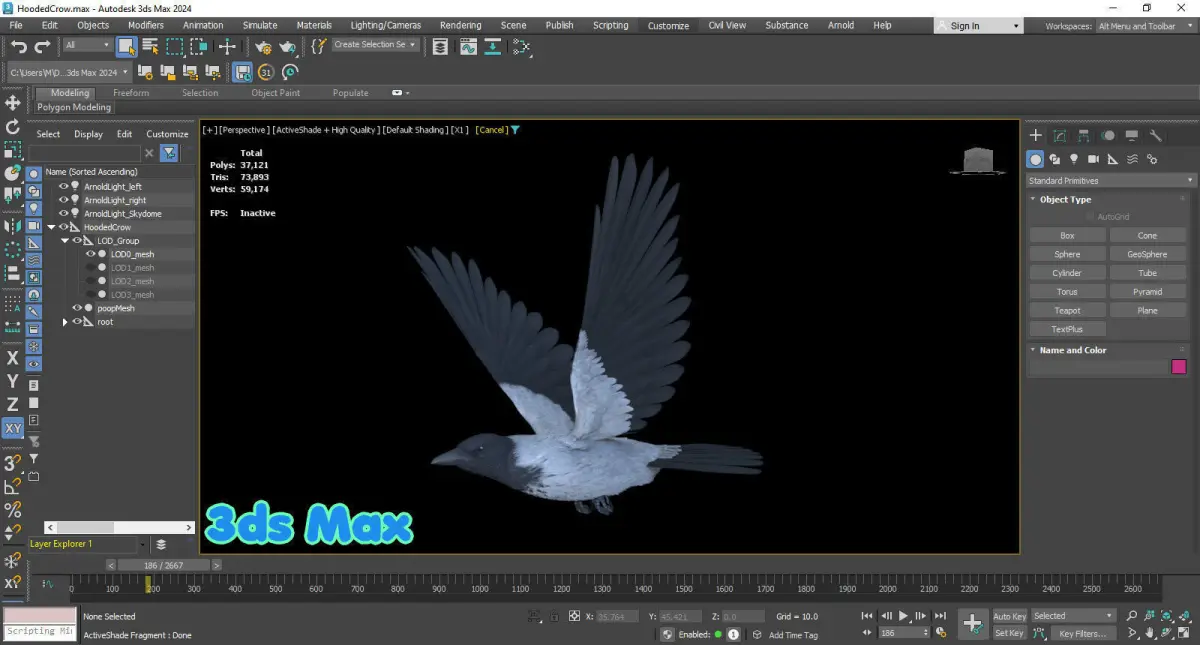Image resolution: width=1200 pixels, height=645 pixels.
Task: Switch to the Object Paint ribbon tab
Action: click(x=276, y=93)
